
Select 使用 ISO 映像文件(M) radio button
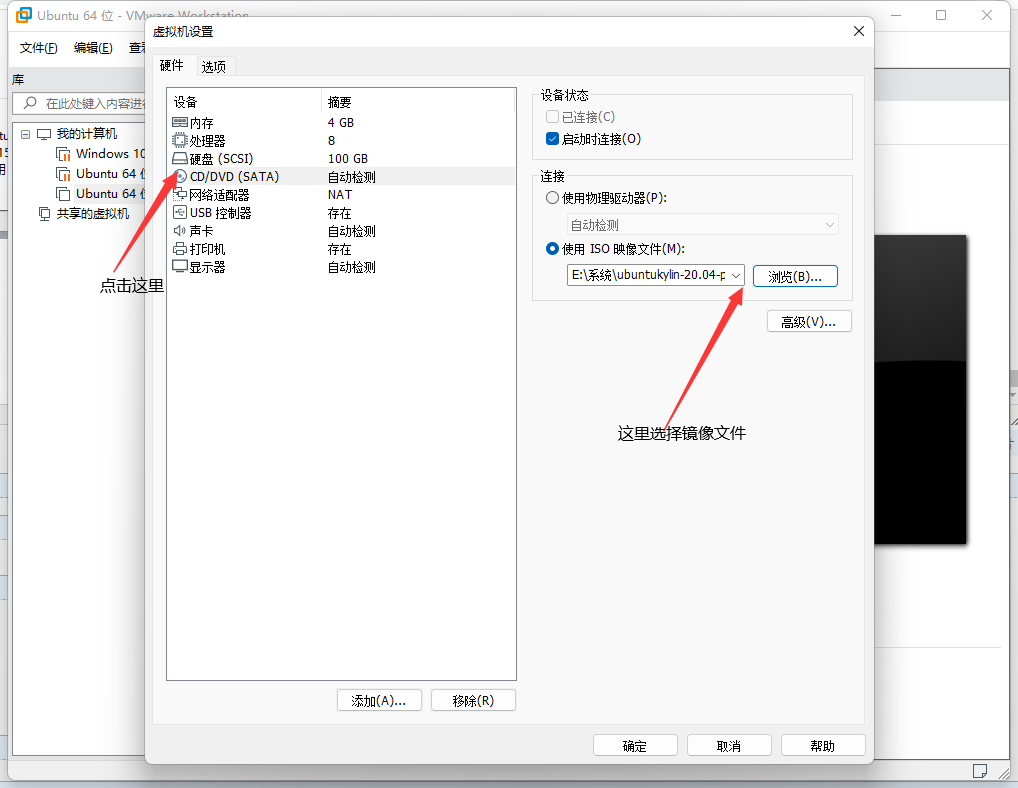click(552, 249)
